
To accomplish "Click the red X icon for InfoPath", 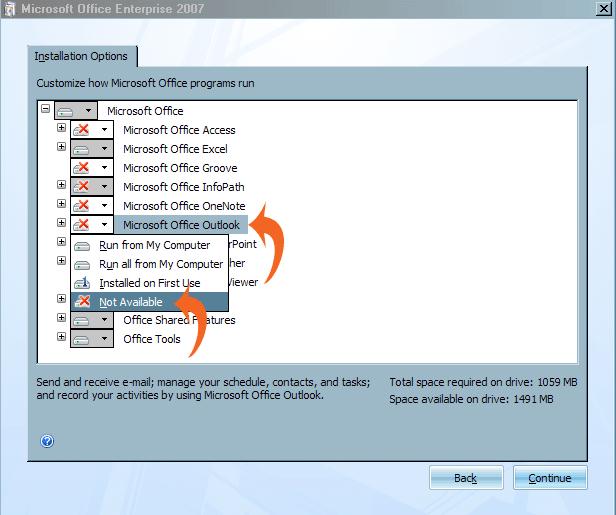I will coord(81,186).
